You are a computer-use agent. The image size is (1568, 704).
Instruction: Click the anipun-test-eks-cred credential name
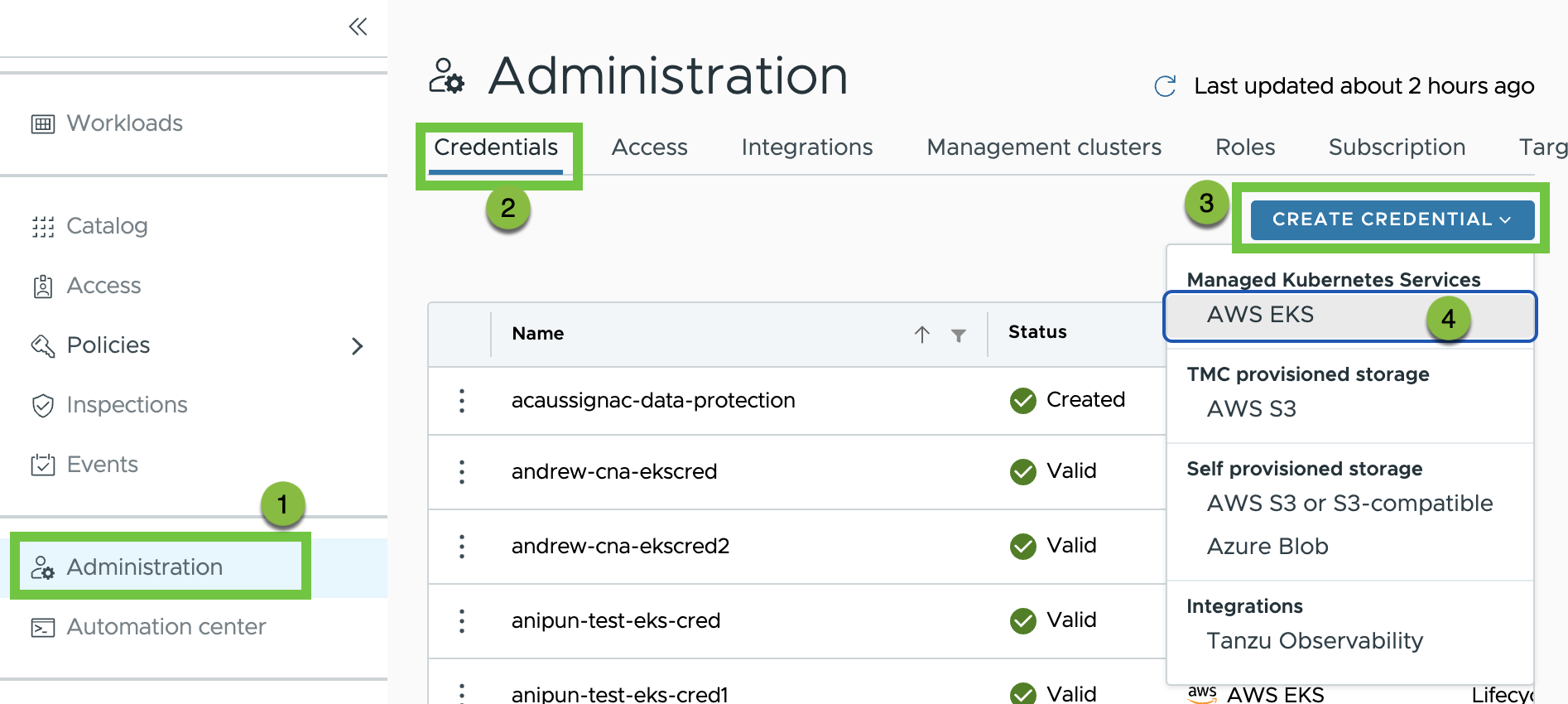tap(616, 621)
